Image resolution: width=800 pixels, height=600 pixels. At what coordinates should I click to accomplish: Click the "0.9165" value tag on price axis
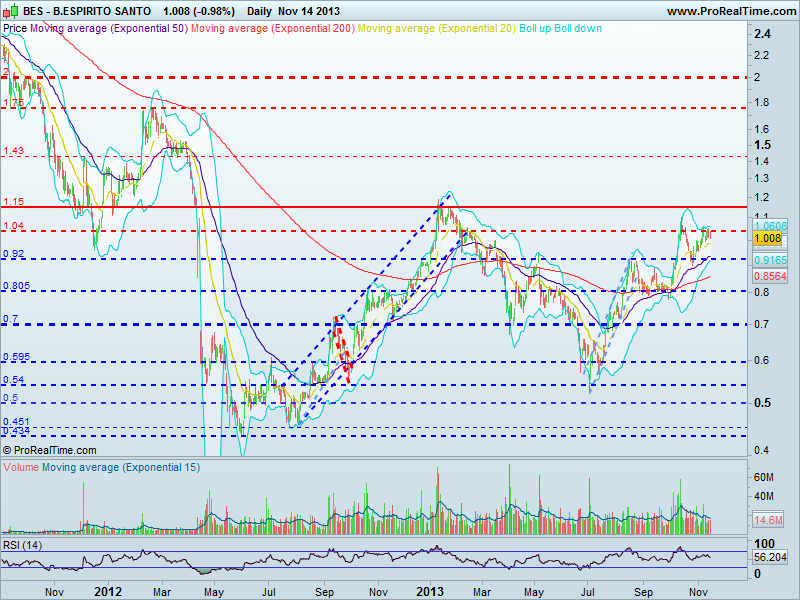(x=770, y=260)
